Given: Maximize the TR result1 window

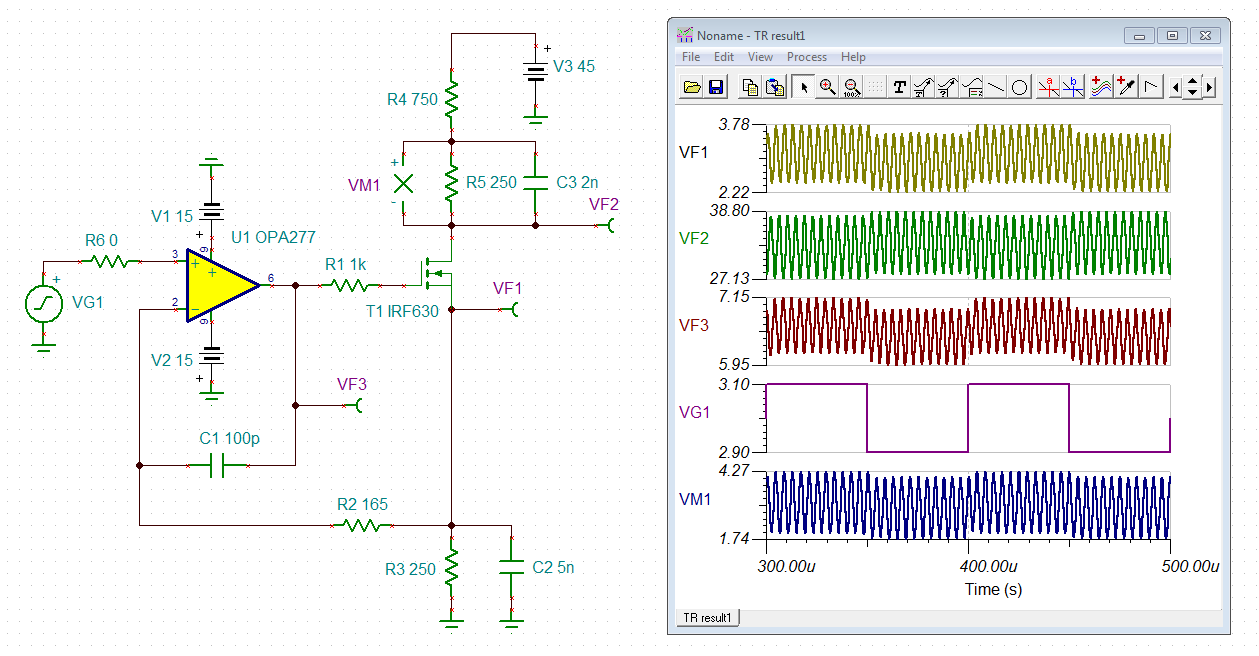Looking at the screenshot, I should [1172, 35].
